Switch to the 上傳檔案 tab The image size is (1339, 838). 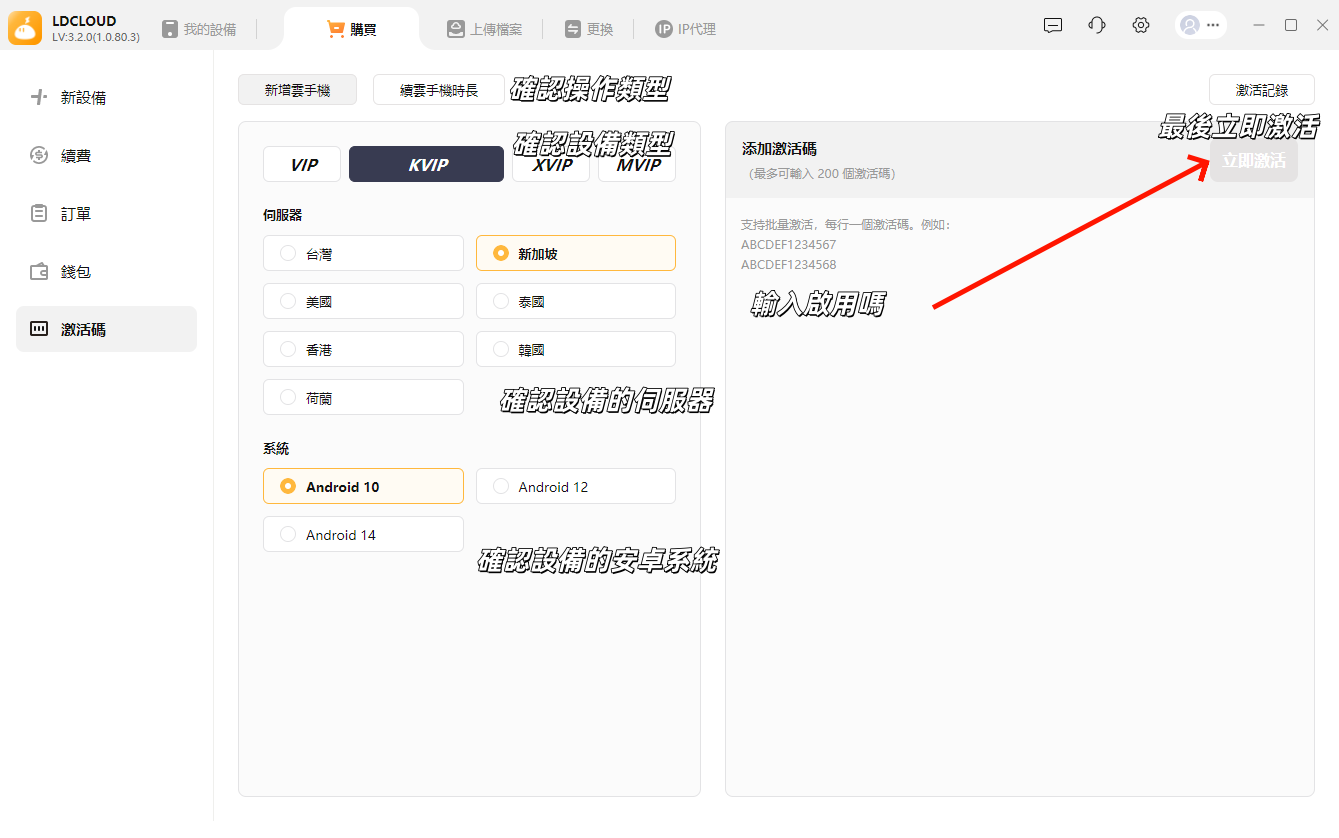pyautogui.click(x=485, y=29)
